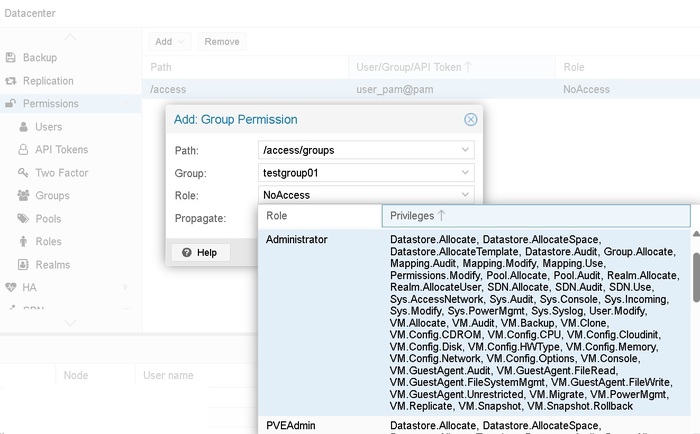Open Pools using the tag icon
The width and height of the screenshot is (700, 434).
coord(25,219)
